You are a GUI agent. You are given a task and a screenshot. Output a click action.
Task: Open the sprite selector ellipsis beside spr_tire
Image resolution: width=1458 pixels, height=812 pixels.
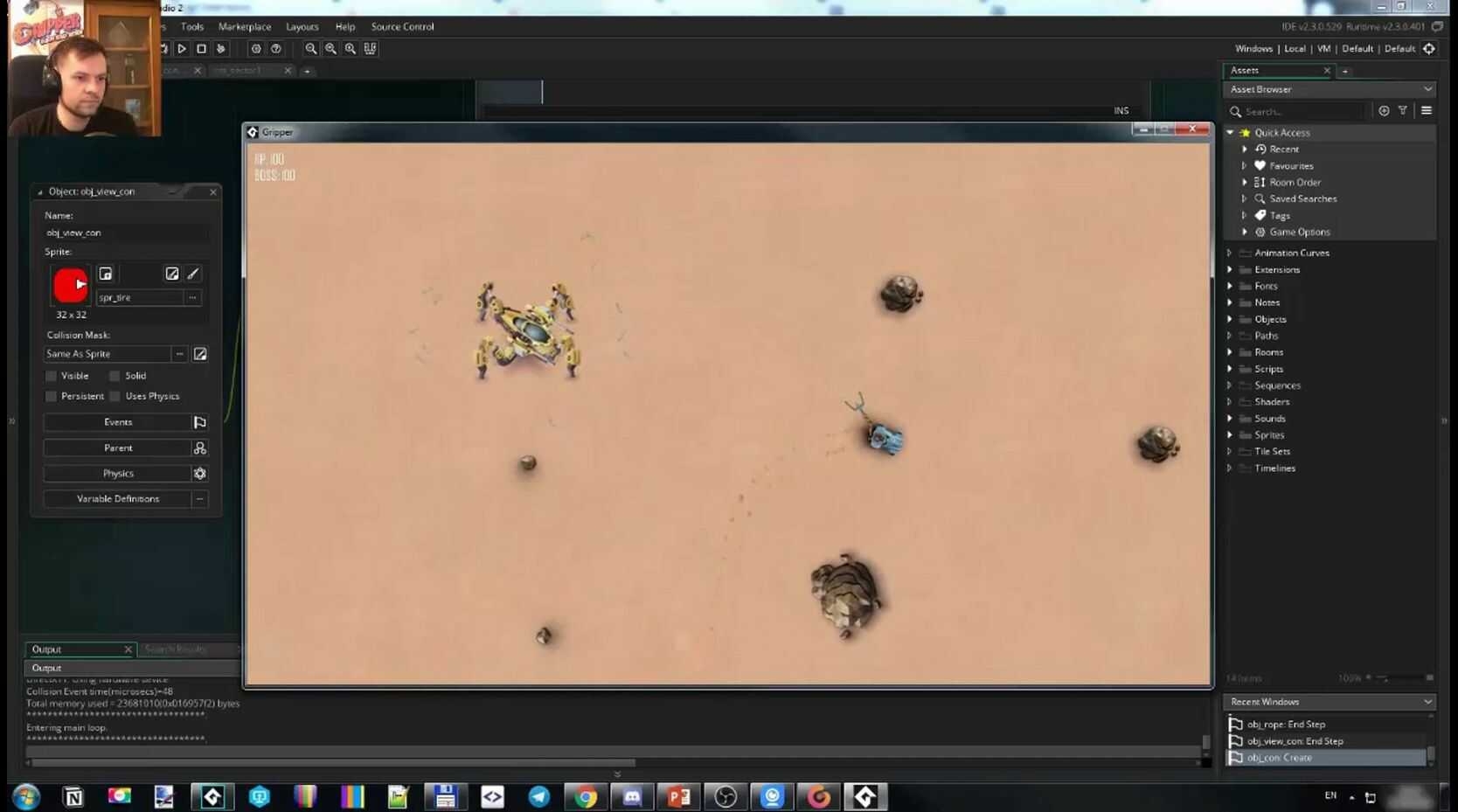coord(192,297)
